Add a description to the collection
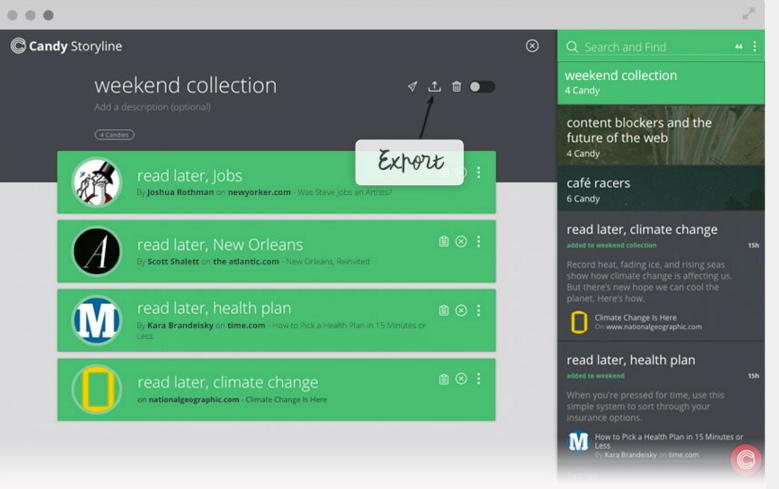 tap(153, 107)
